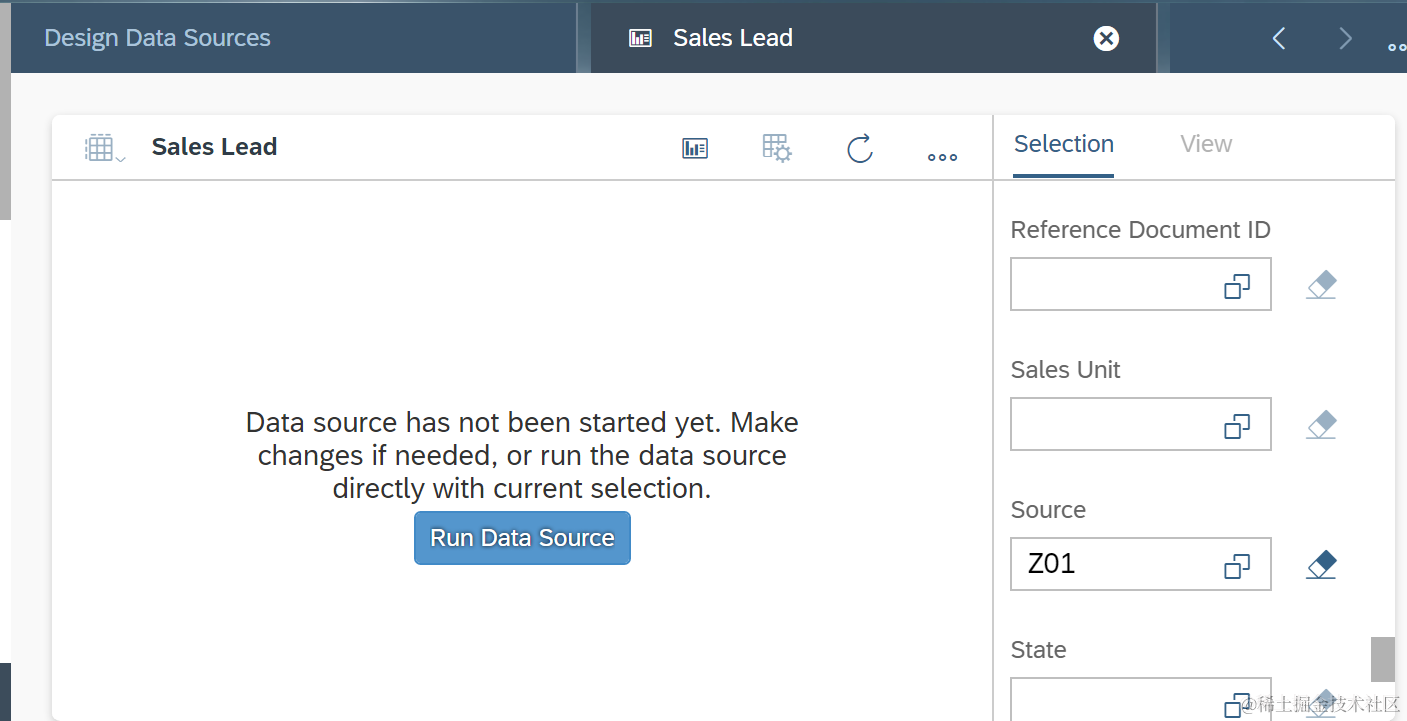Close the Sales Lead tab

(1106, 38)
